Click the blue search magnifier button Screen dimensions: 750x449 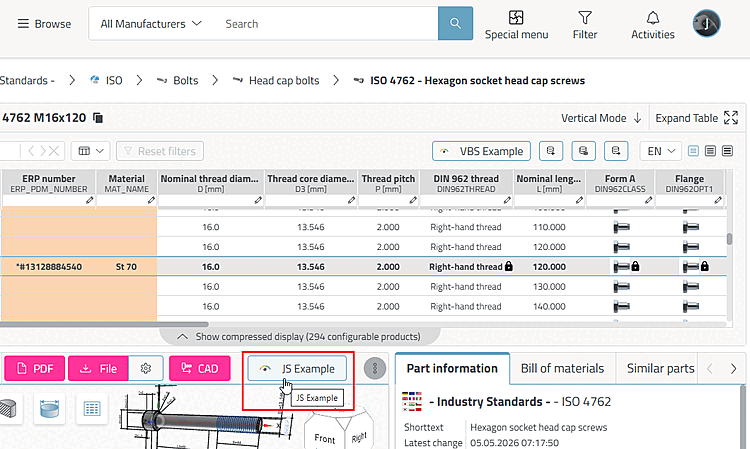point(455,23)
